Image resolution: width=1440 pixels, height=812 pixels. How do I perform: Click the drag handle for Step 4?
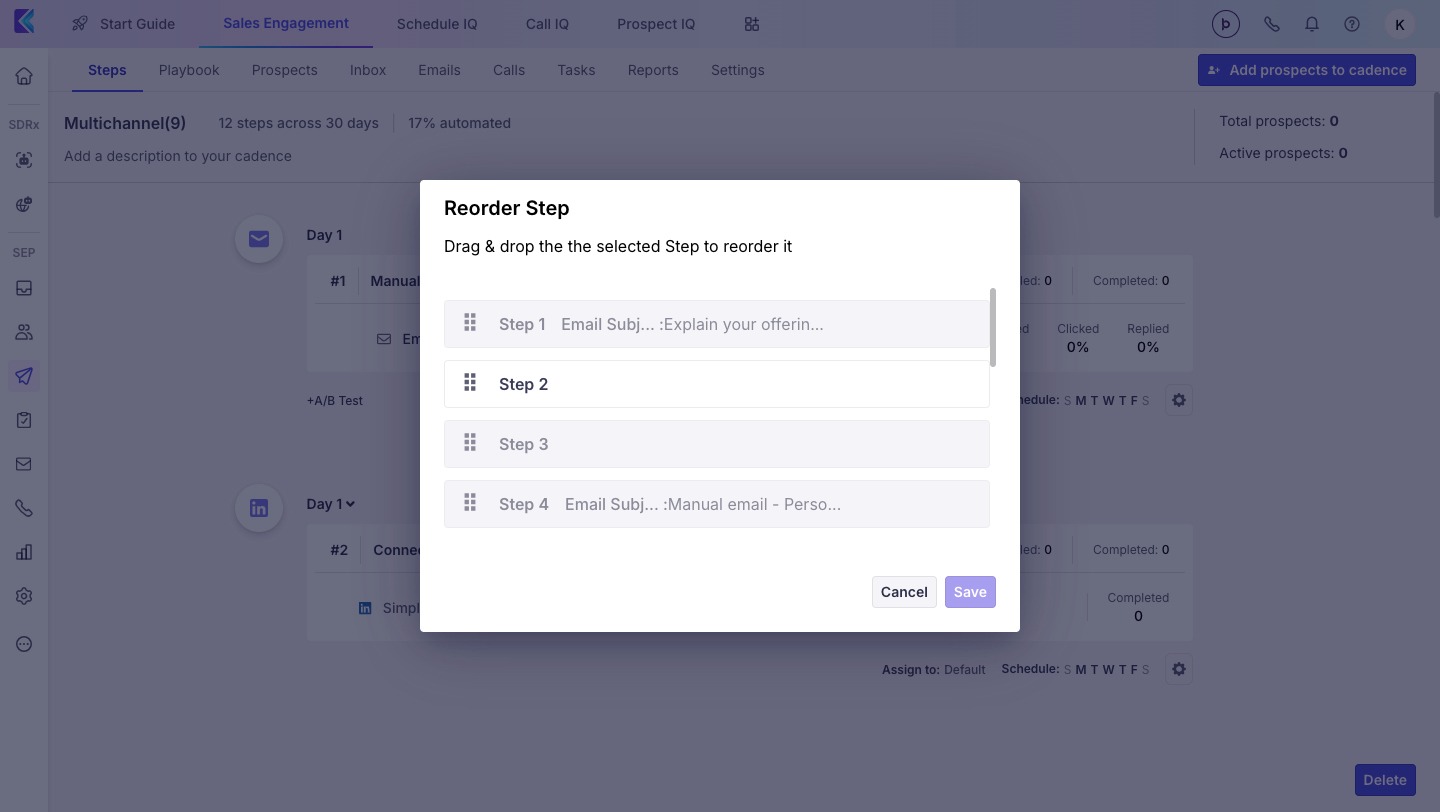470,502
